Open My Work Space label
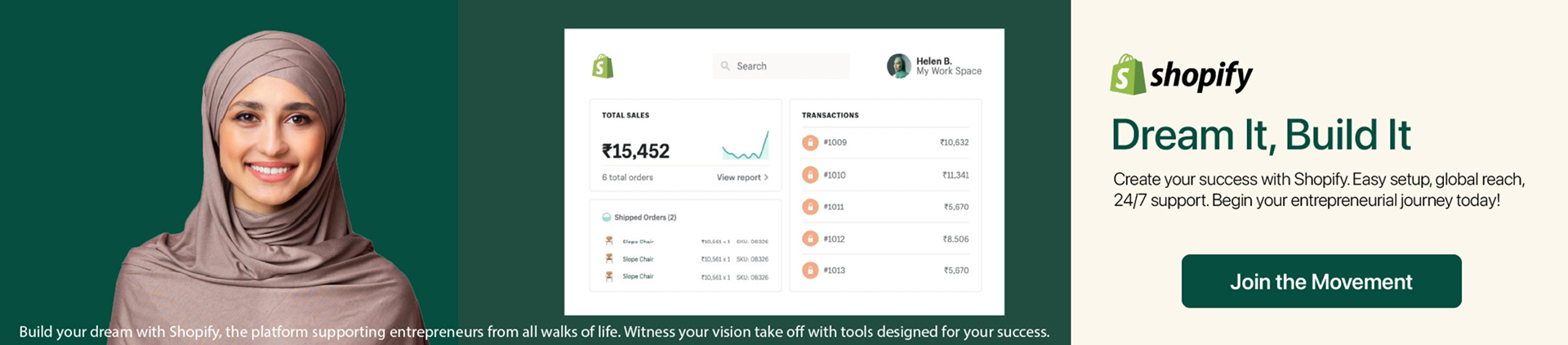 [x=949, y=72]
